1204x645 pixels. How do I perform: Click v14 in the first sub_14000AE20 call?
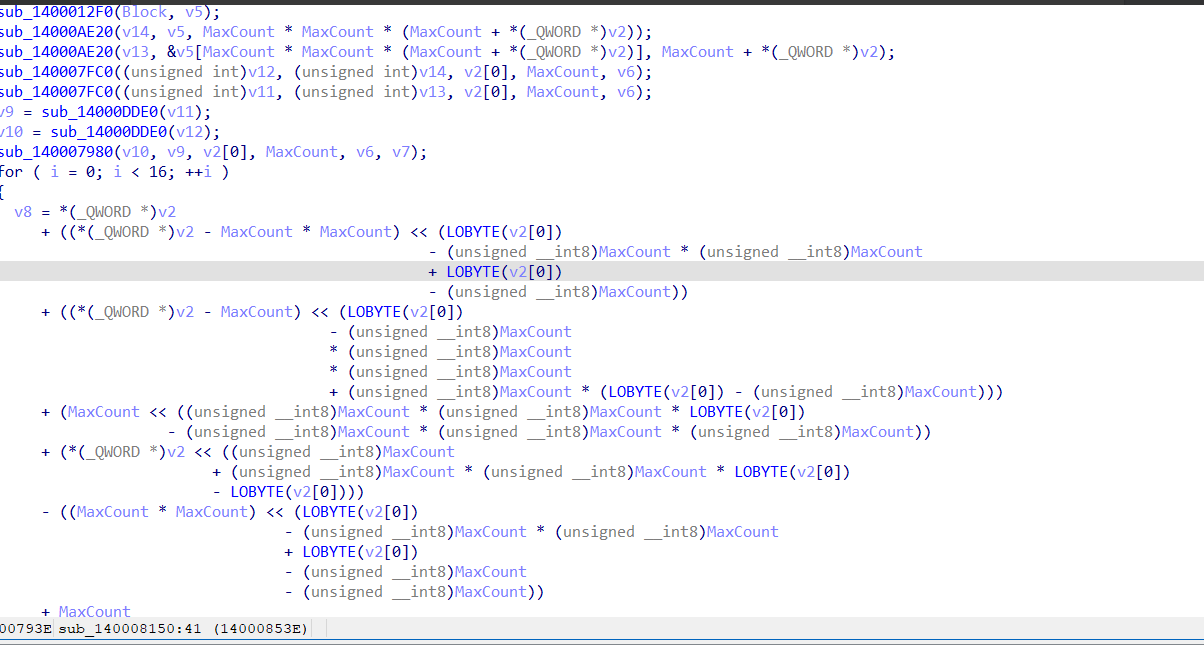(135, 32)
